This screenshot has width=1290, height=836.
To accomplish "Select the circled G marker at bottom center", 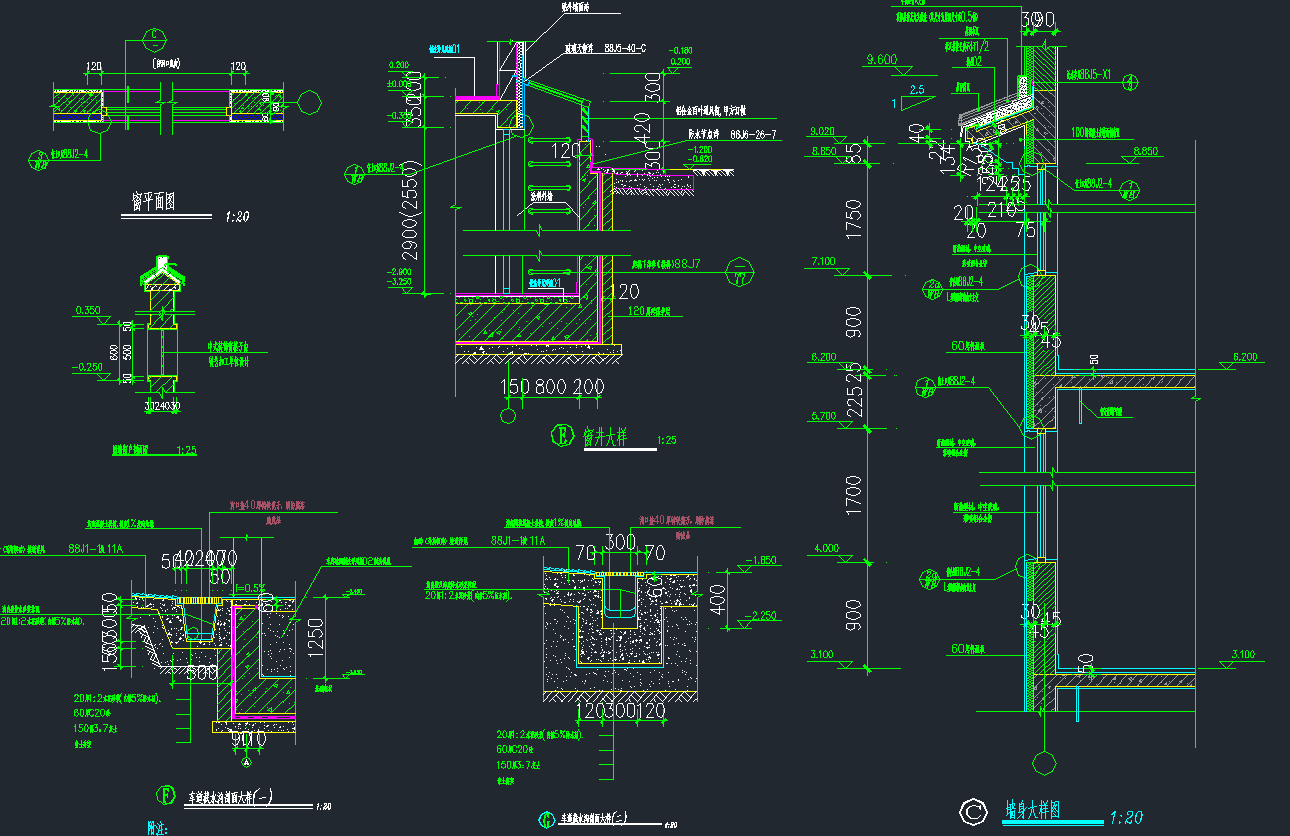I will tap(546, 820).
